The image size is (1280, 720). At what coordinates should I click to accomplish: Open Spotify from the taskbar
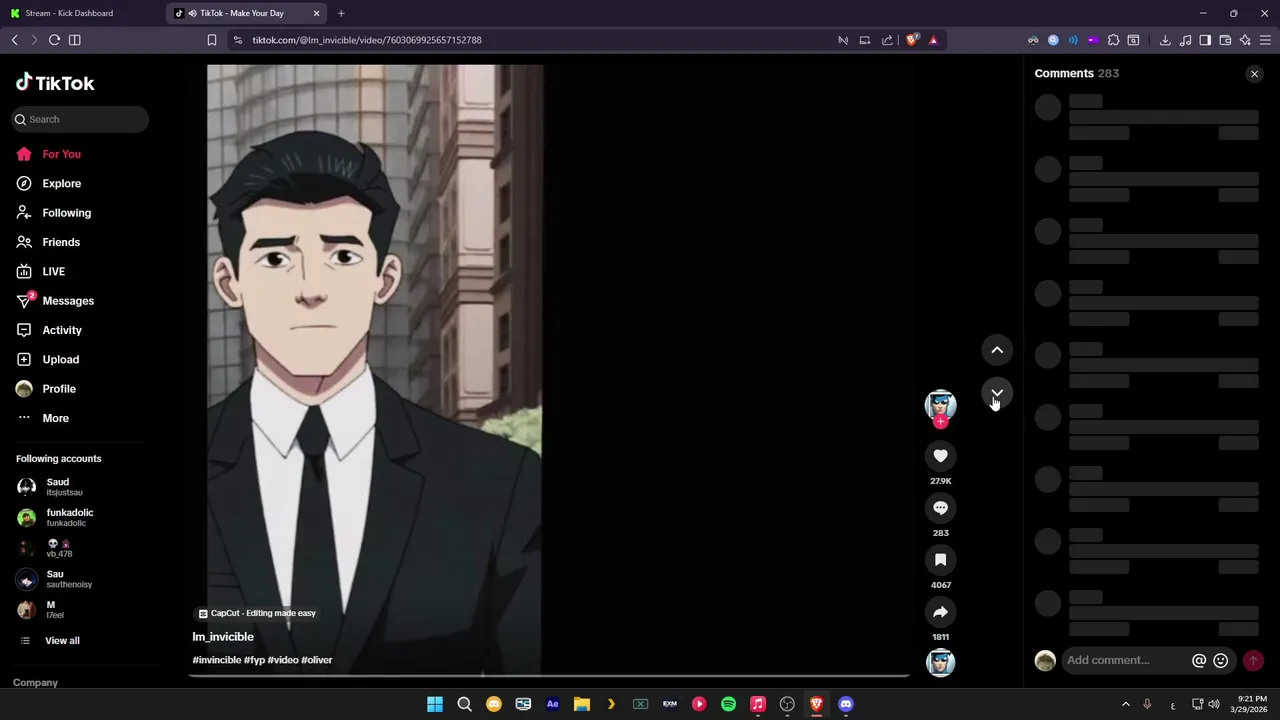(728, 704)
